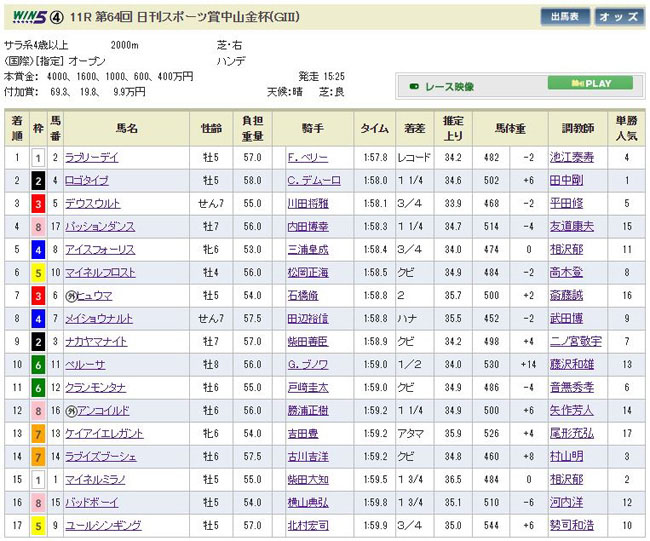Click red frame badge in デウスウルト row
The height and width of the screenshot is (541, 650).
37,204
